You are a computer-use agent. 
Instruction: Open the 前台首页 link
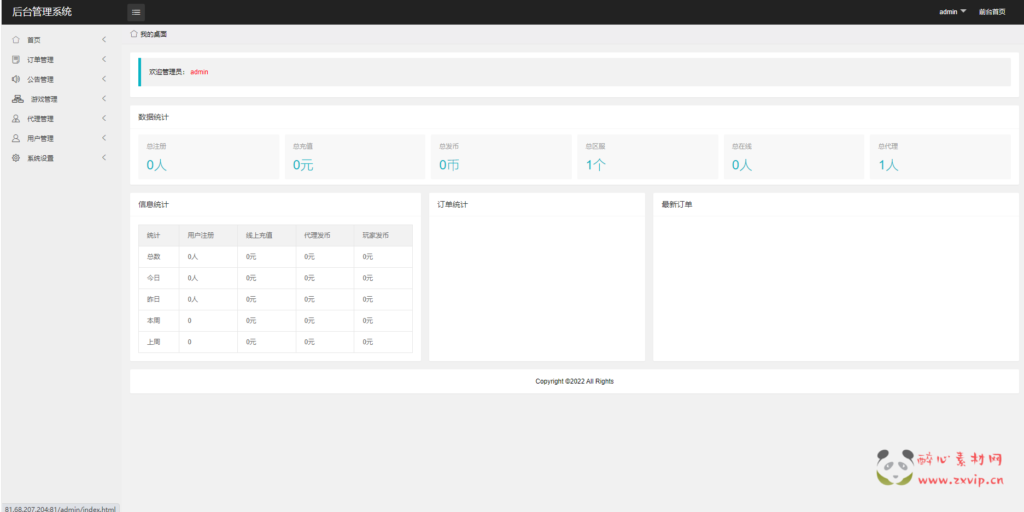[x=992, y=12]
